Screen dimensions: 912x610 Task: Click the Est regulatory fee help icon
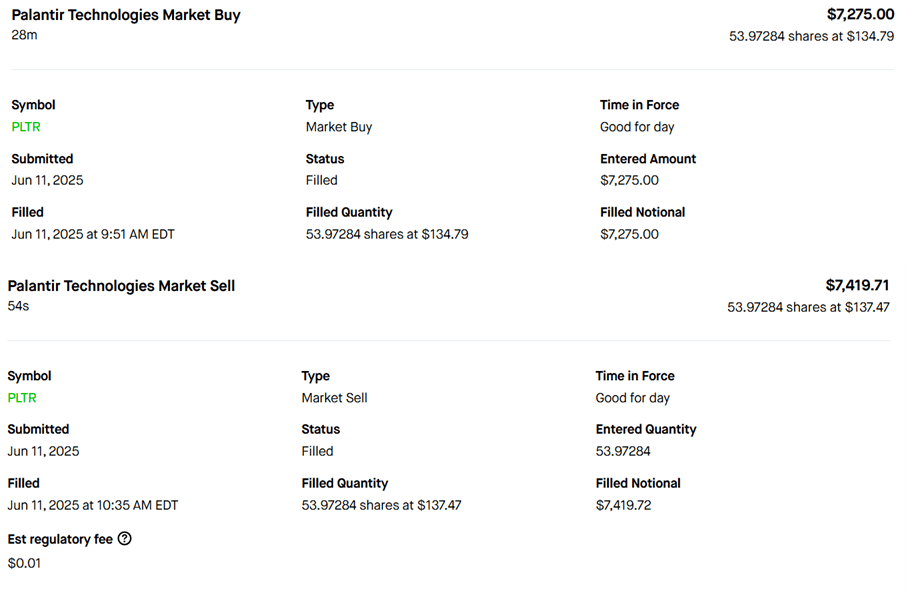click(125, 539)
